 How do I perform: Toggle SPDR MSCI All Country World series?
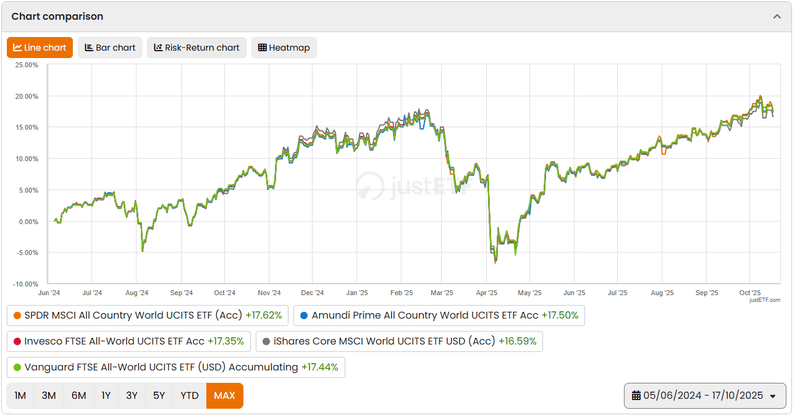[x=147, y=315]
